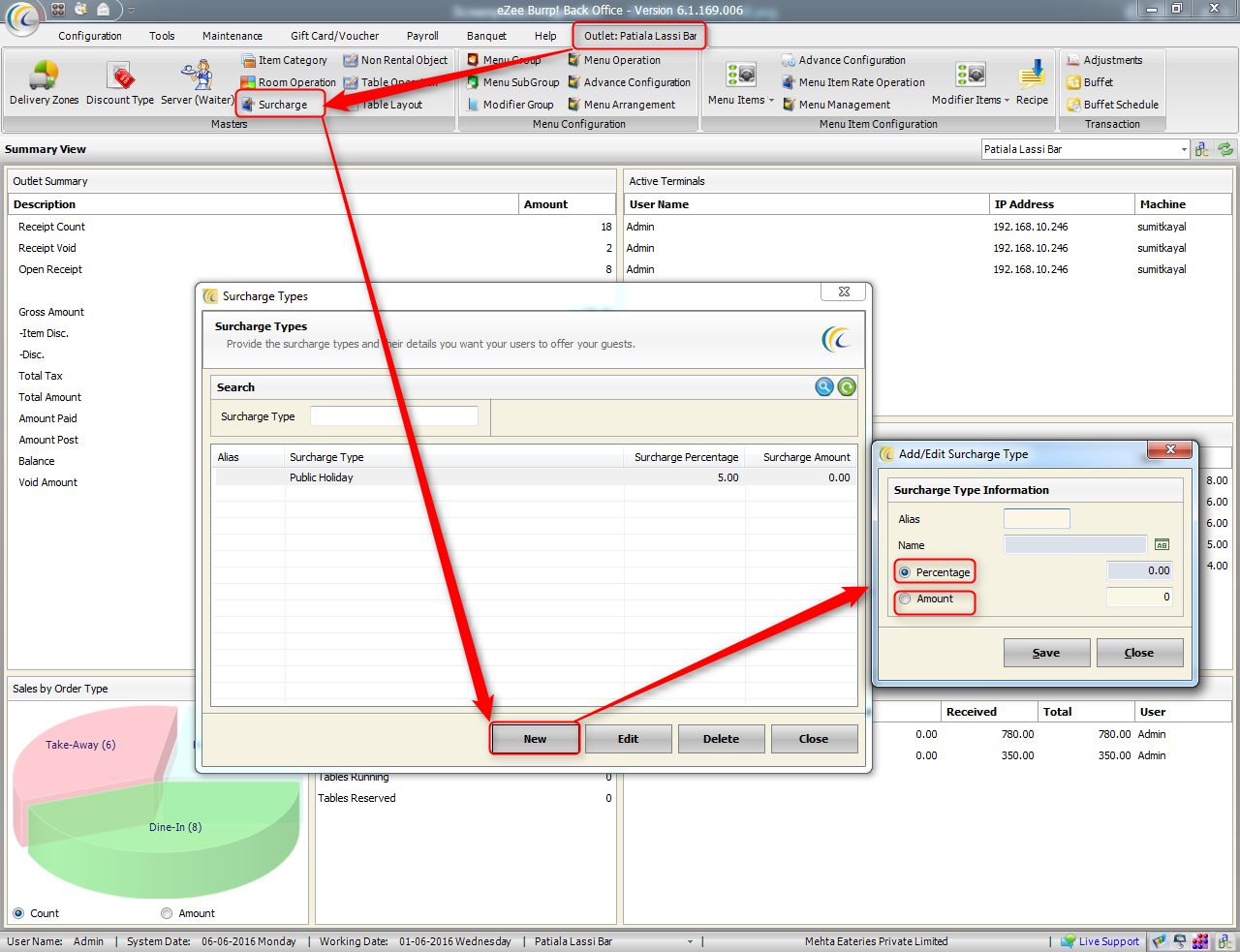
Task: Select the Amount radio in Add/Edit dialog
Action: (x=905, y=599)
